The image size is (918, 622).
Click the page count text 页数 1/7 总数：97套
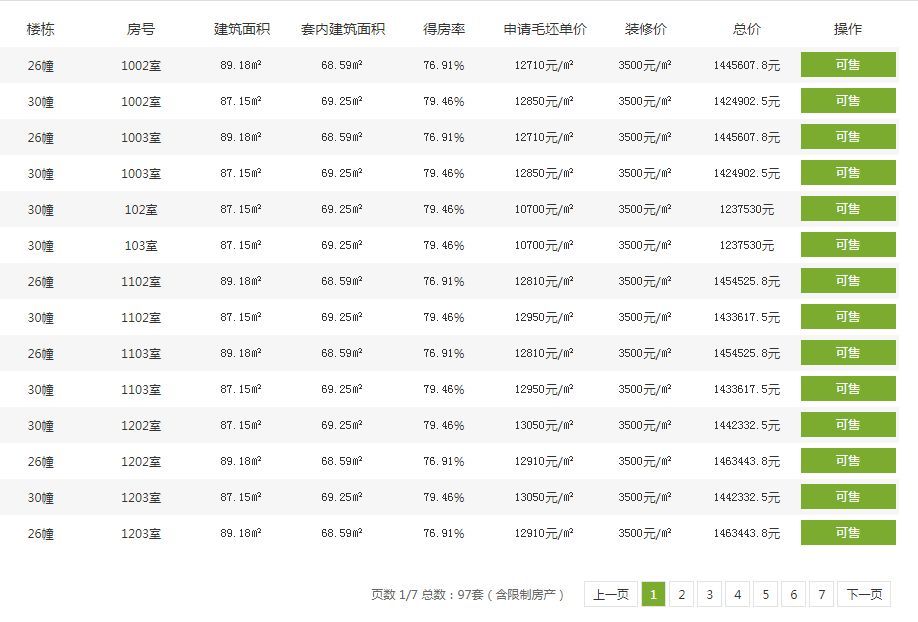(x=427, y=595)
